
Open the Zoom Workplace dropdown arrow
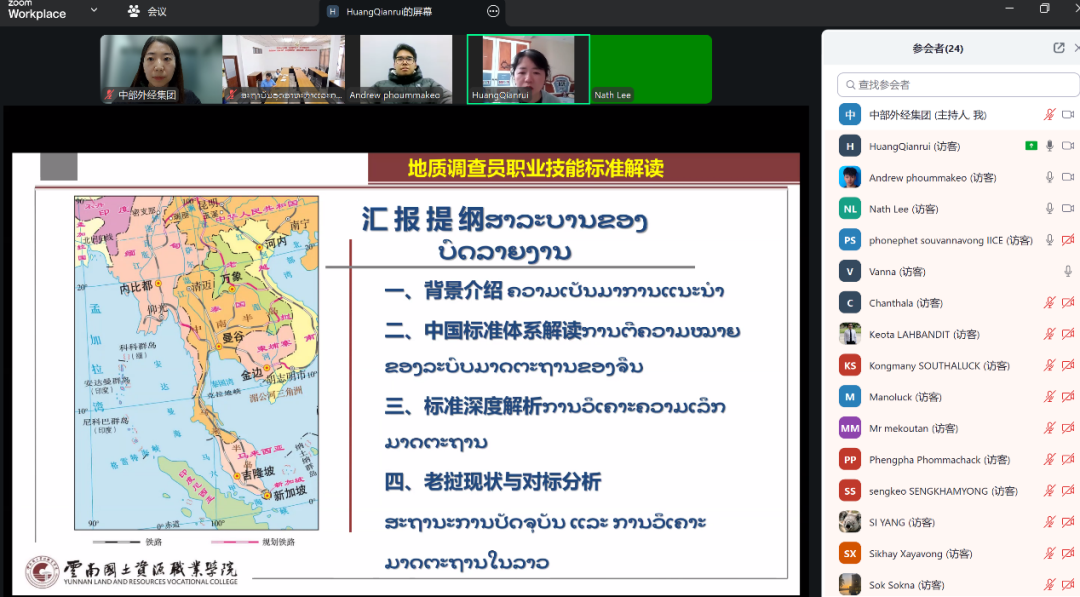pyautogui.click(x=93, y=12)
